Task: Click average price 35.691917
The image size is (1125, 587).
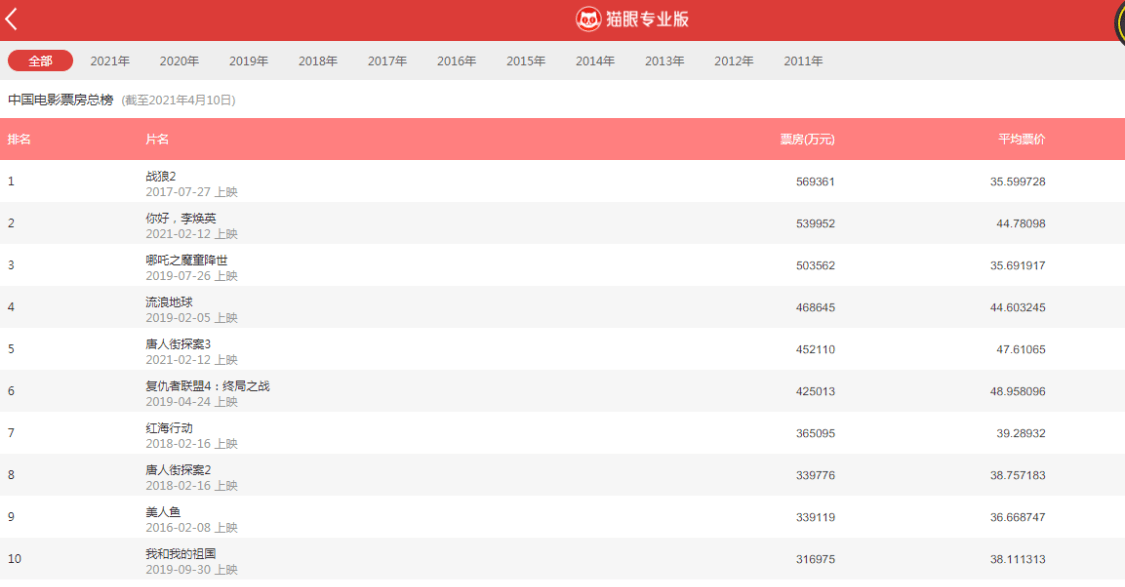Action: tap(1017, 266)
